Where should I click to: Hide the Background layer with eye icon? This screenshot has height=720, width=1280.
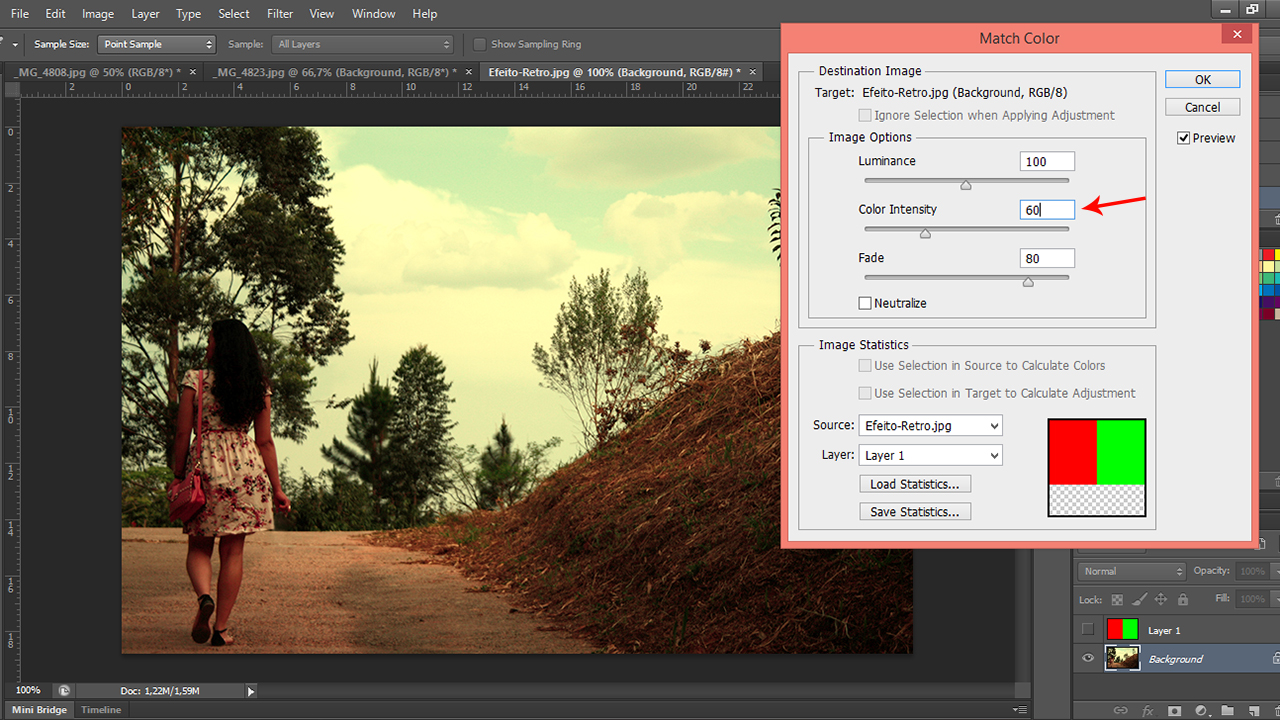coord(1088,658)
